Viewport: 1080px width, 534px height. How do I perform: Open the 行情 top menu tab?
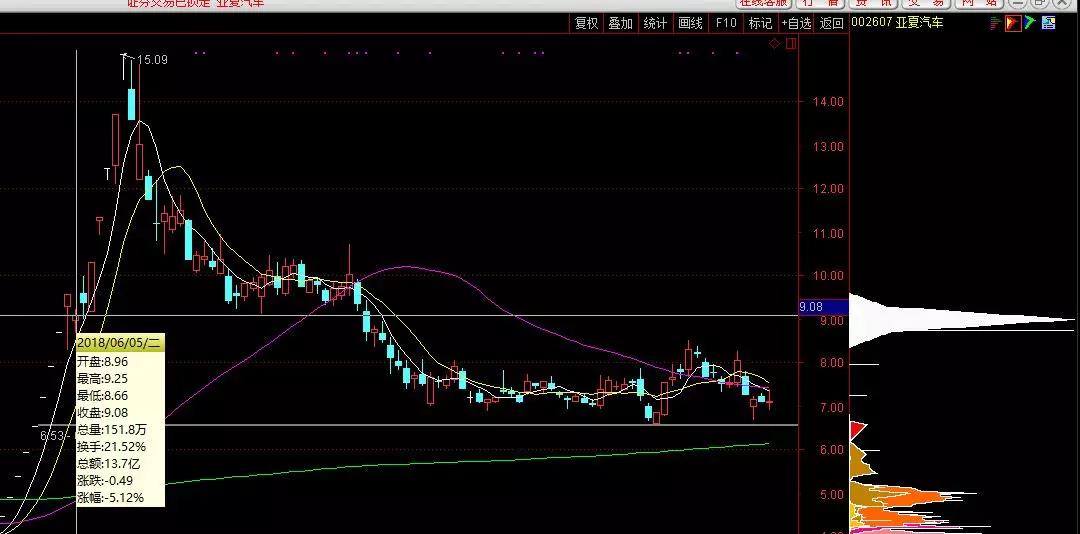pos(819,4)
